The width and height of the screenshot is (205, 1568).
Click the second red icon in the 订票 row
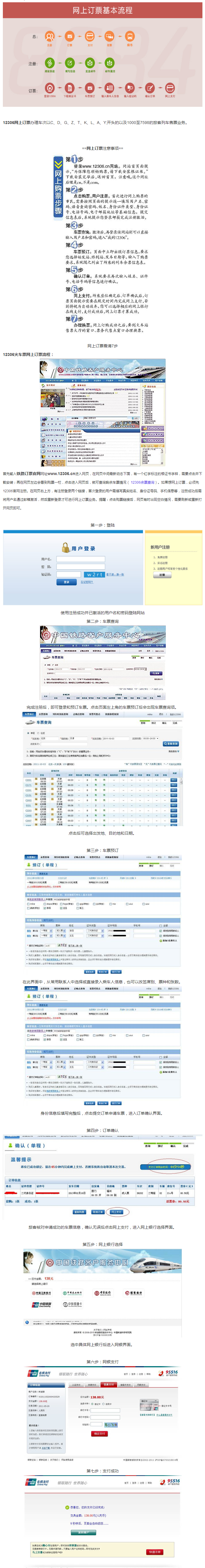click(70, 88)
